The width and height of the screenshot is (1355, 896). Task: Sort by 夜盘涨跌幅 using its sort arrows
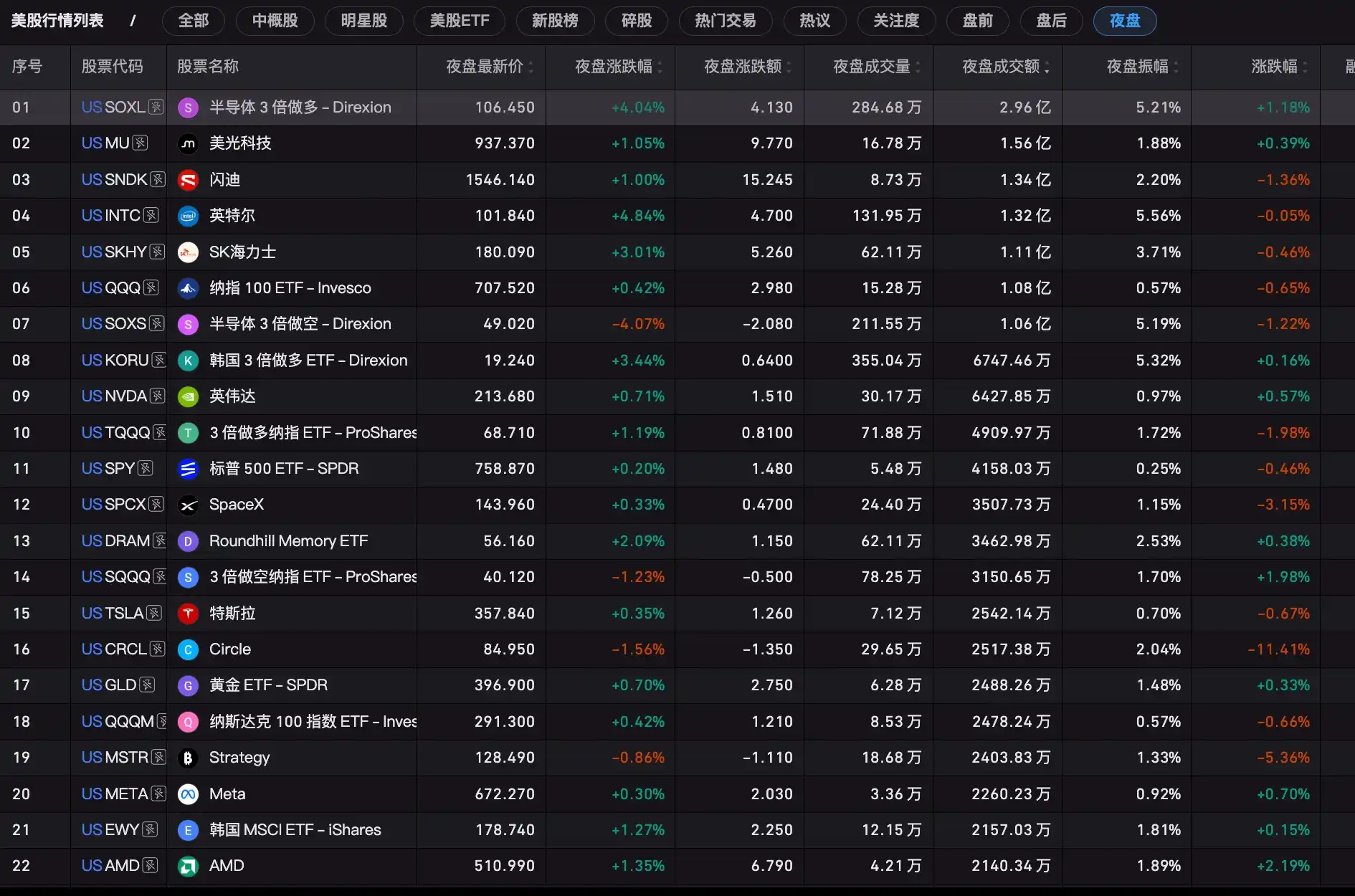(660, 67)
